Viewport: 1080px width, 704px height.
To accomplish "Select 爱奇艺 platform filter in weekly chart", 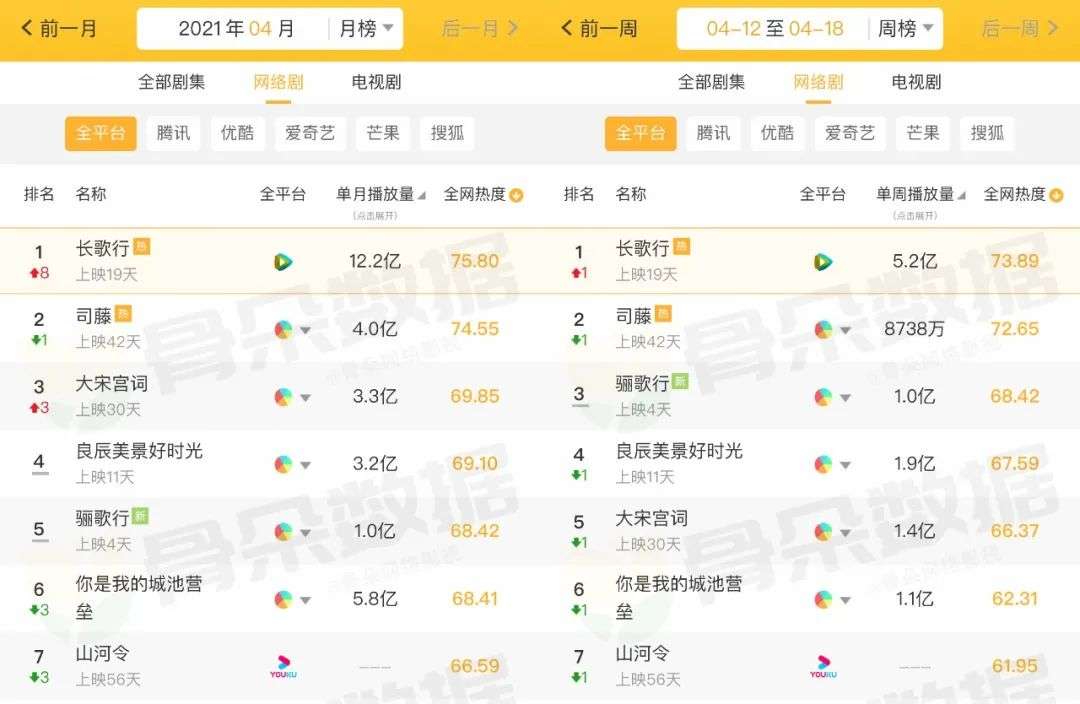I will pos(850,133).
